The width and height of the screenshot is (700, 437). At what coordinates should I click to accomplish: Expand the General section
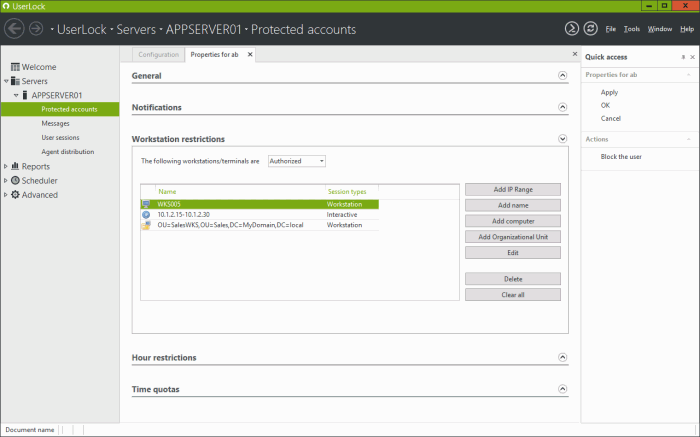pos(563,76)
